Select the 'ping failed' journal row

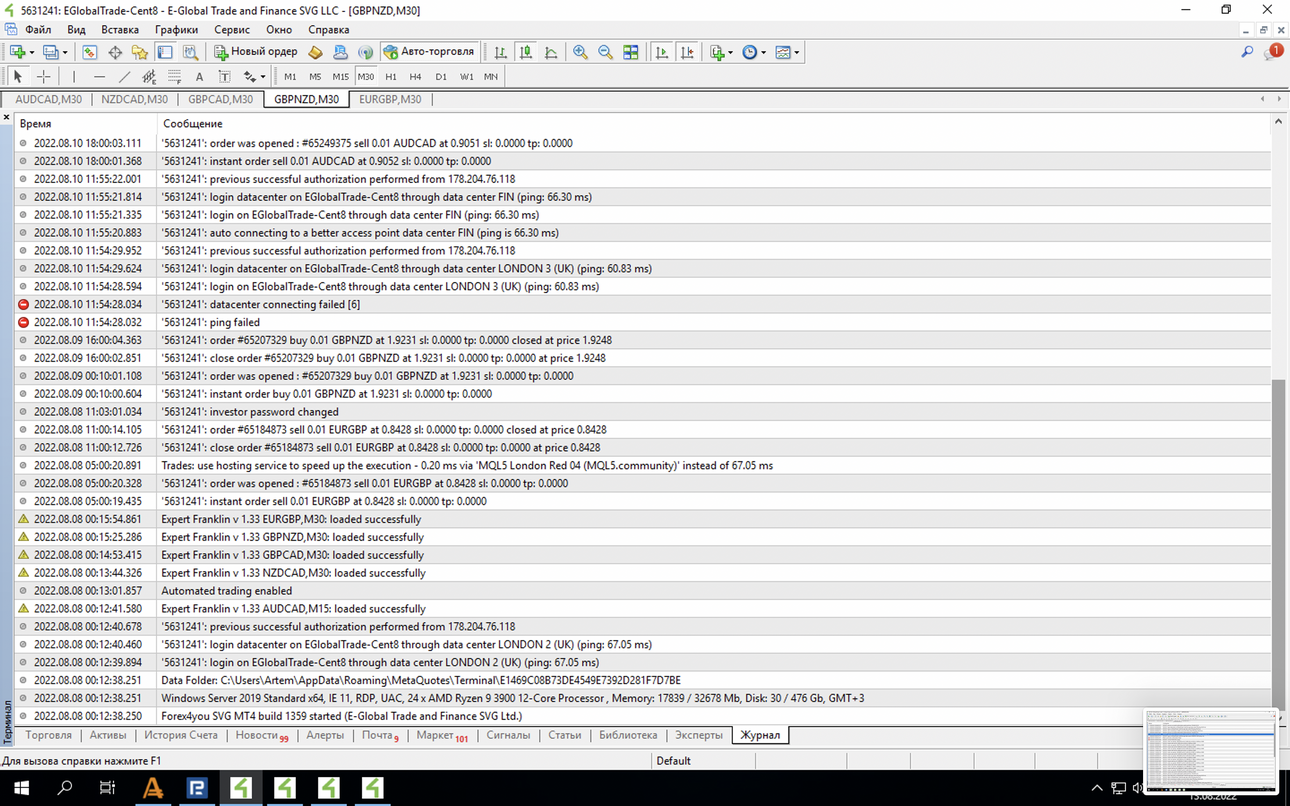click(x=643, y=322)
